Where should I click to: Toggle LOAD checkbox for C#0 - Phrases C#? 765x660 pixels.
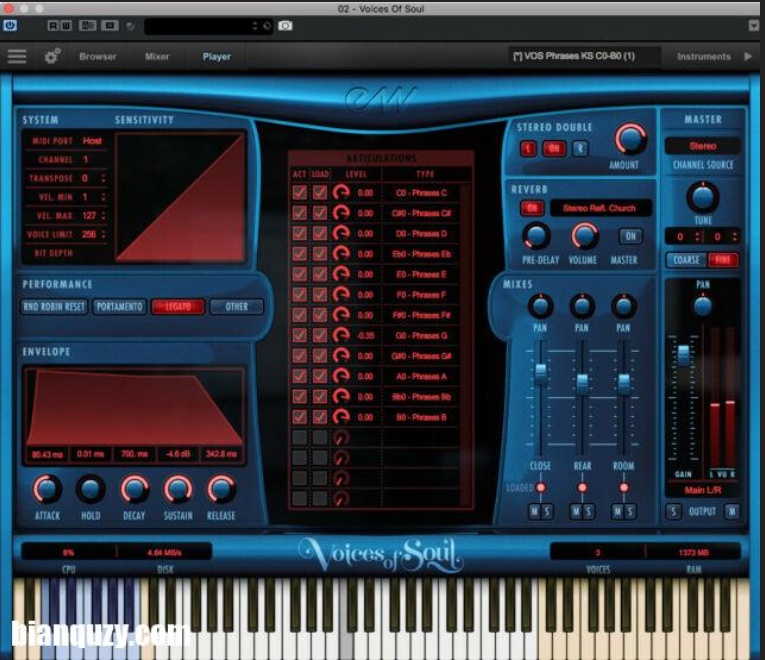point(320,213)
